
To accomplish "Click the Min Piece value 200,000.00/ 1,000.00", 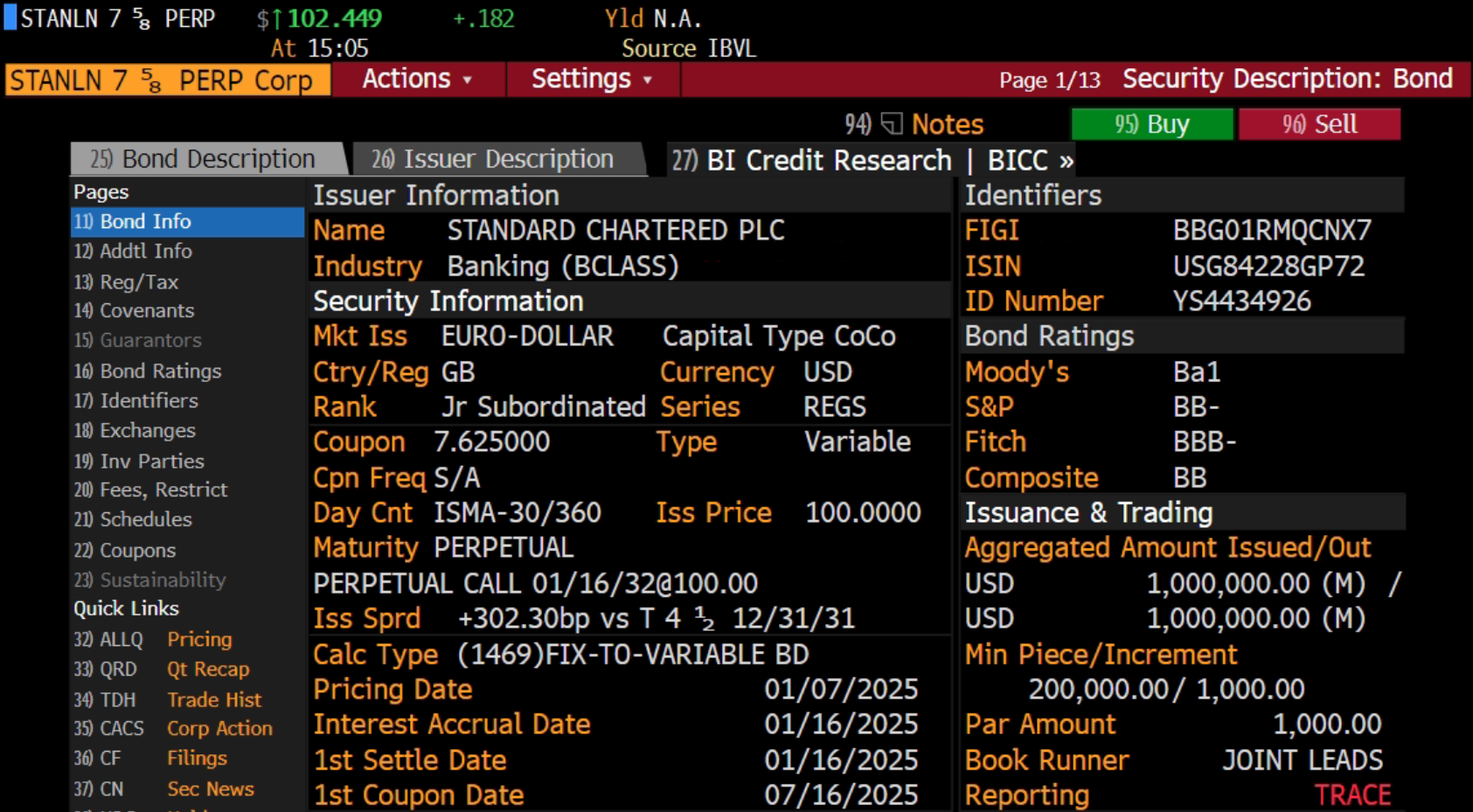I will (x=1166, y=689).
